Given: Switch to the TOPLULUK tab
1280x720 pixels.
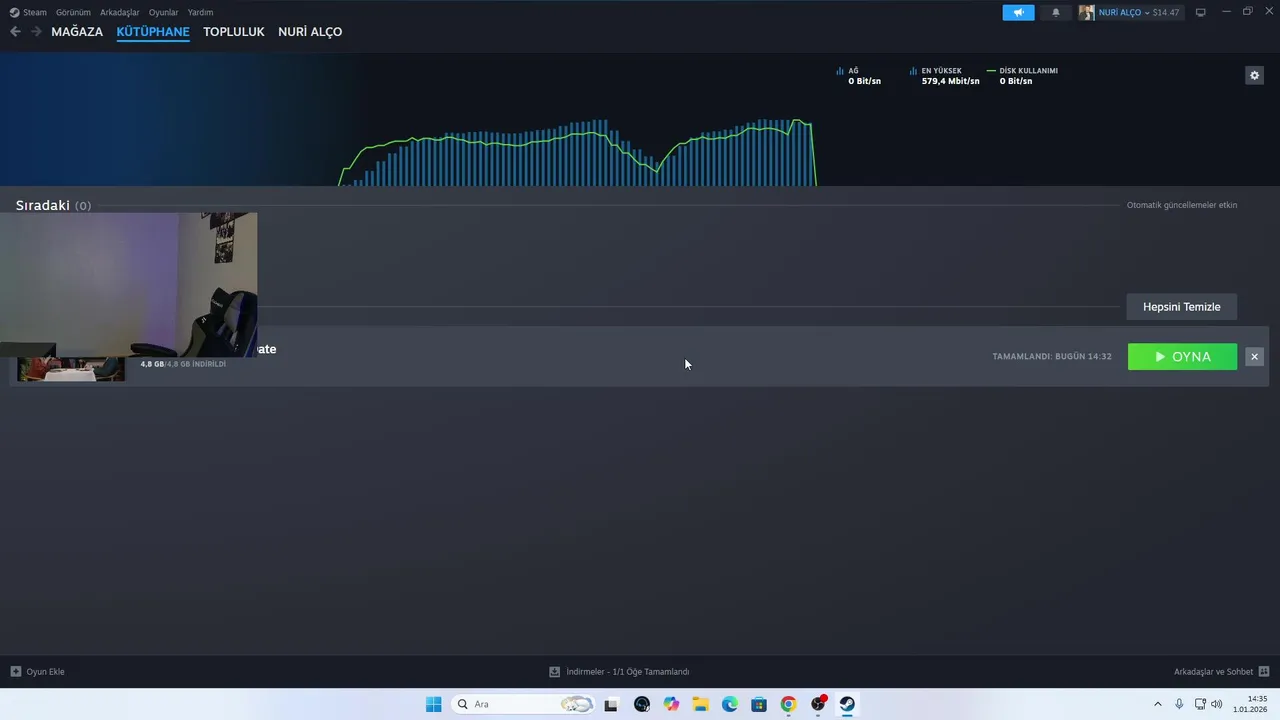Looking at the screenshot, I should [x=234, y=32].
